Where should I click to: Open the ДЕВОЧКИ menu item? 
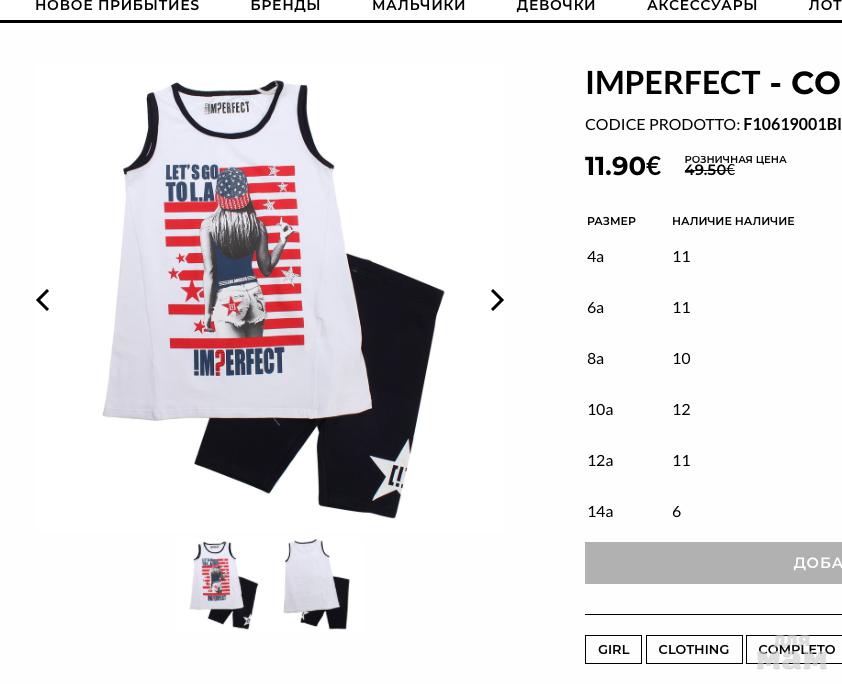click(556, 6)
